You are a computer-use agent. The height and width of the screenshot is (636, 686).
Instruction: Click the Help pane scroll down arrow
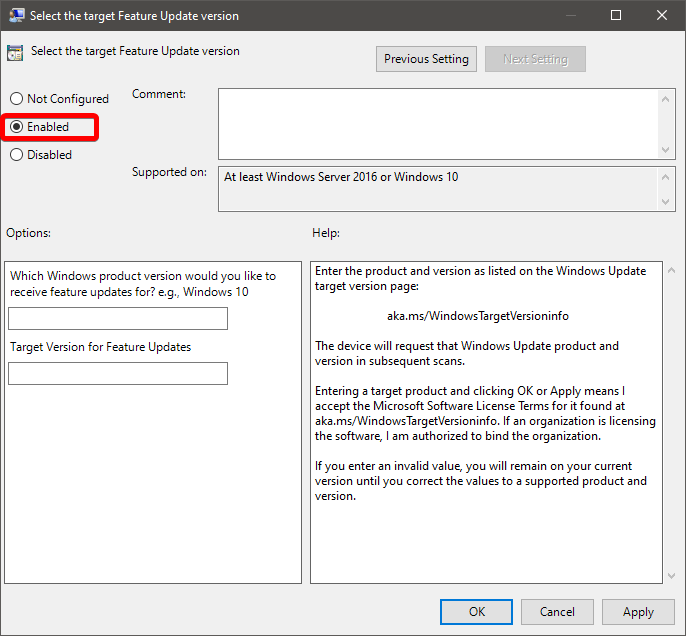click(672, 576)
